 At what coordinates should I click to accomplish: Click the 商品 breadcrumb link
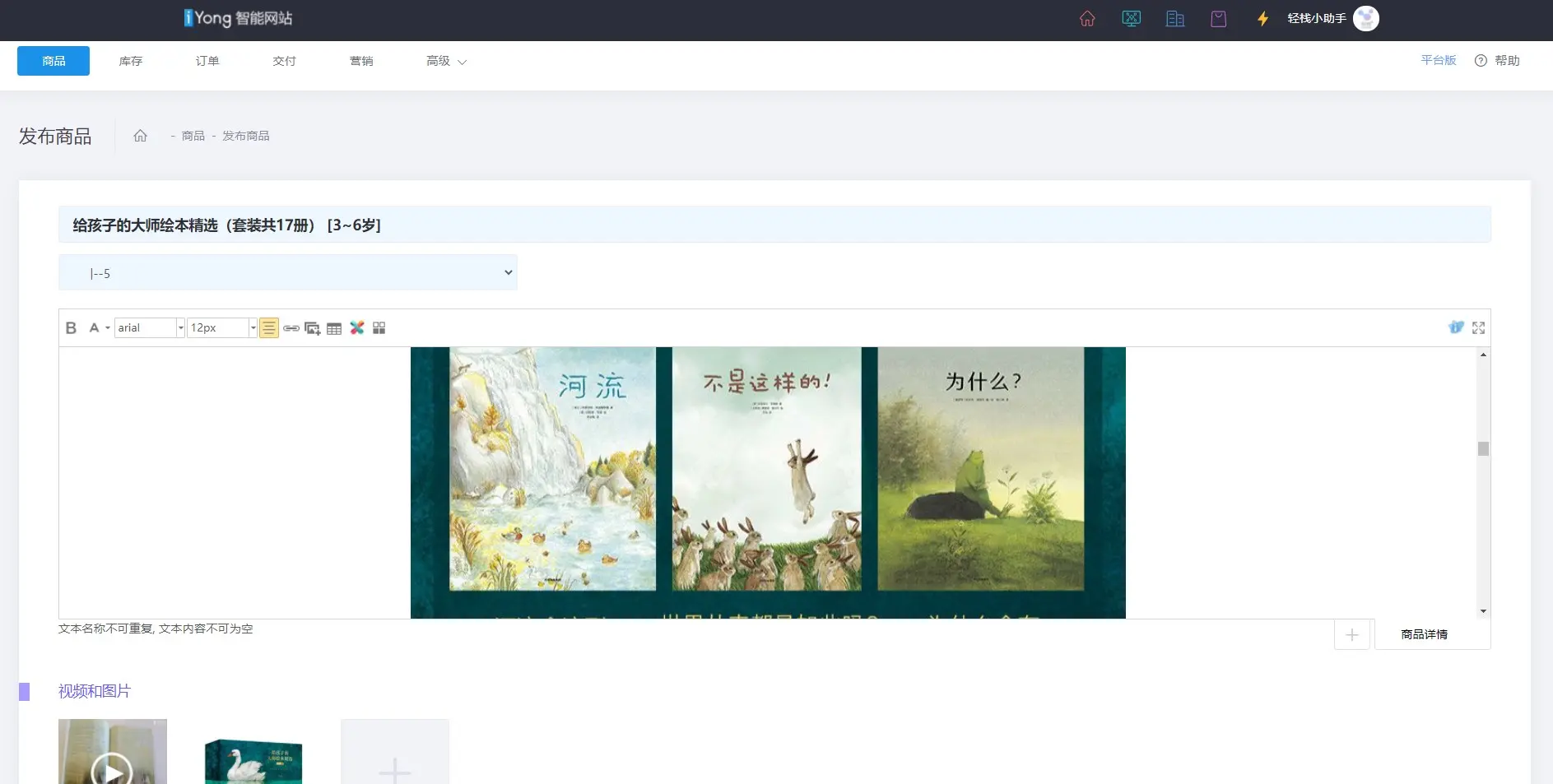coord(193,136)
